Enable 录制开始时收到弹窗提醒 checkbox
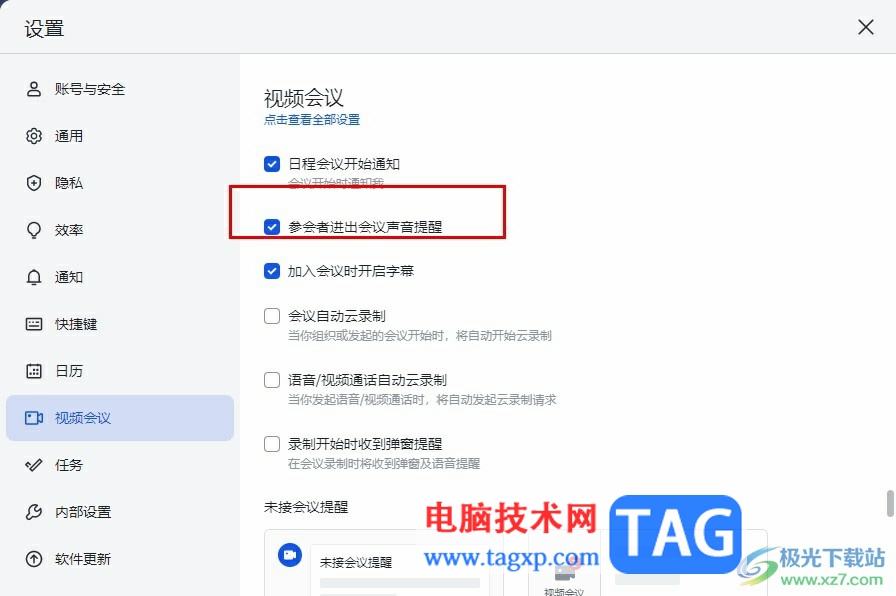This screenshot has width=896, height=596. point(272,444)
